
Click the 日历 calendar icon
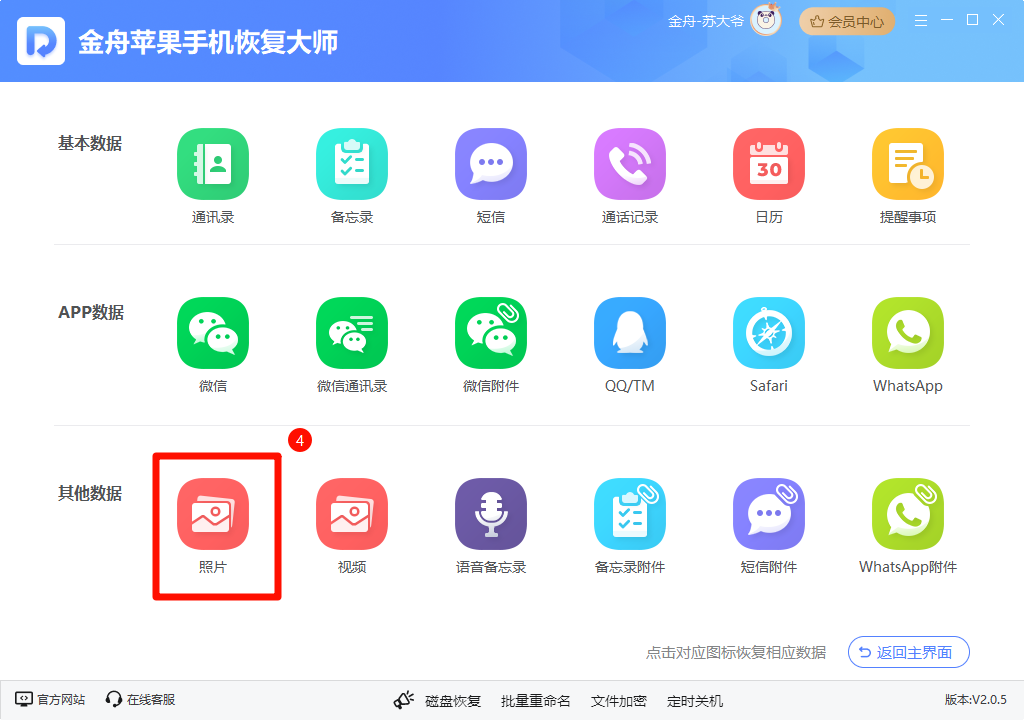click(x=769, y=164)
